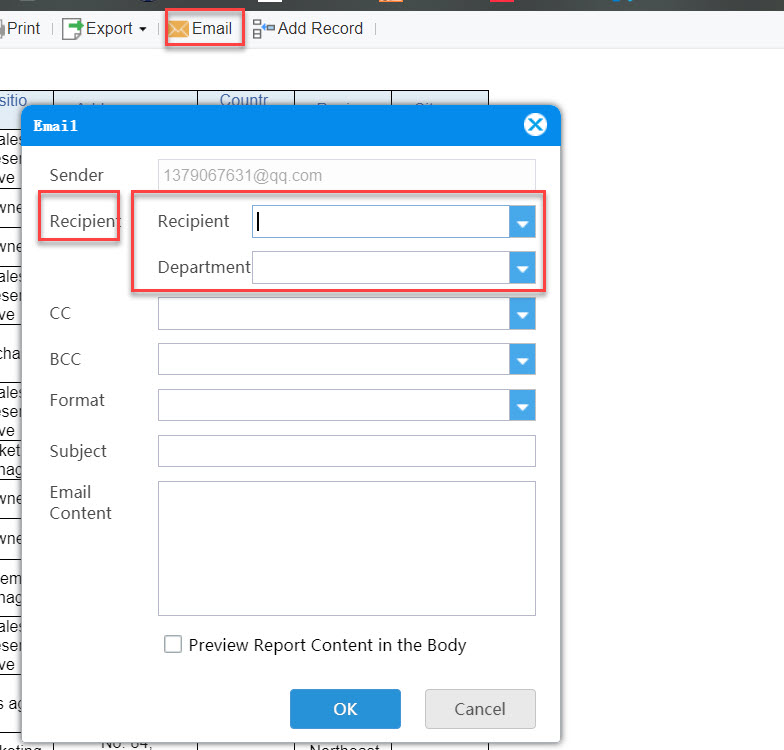Cancel the Email dialog
The image size is (784, 750).
480,709
